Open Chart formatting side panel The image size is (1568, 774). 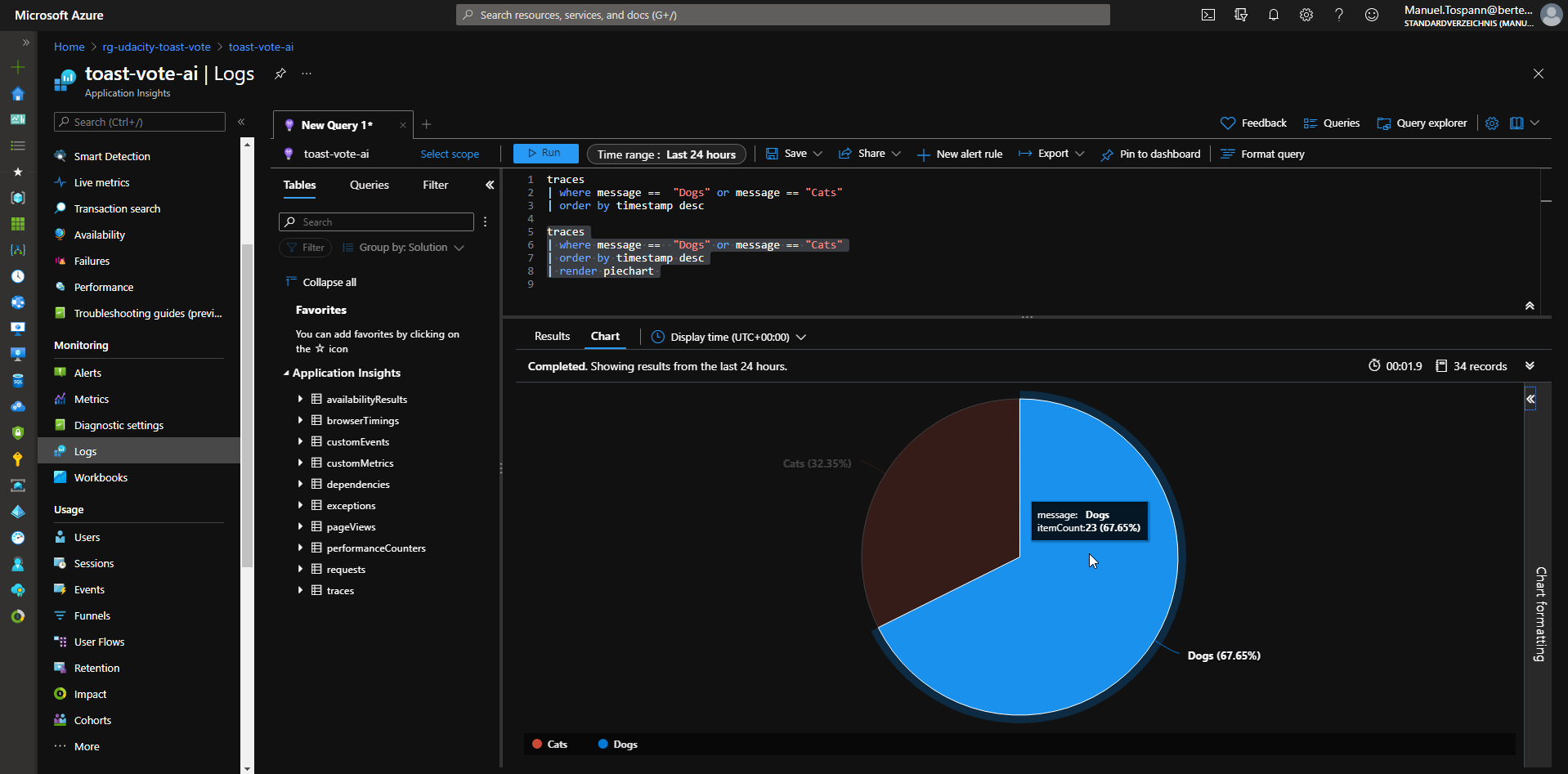point(1540,613)
